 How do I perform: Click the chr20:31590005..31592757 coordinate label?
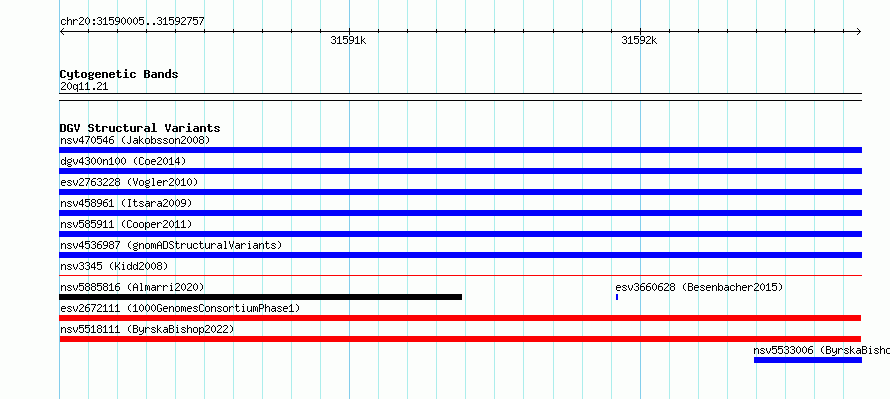[x=132, y=22]
